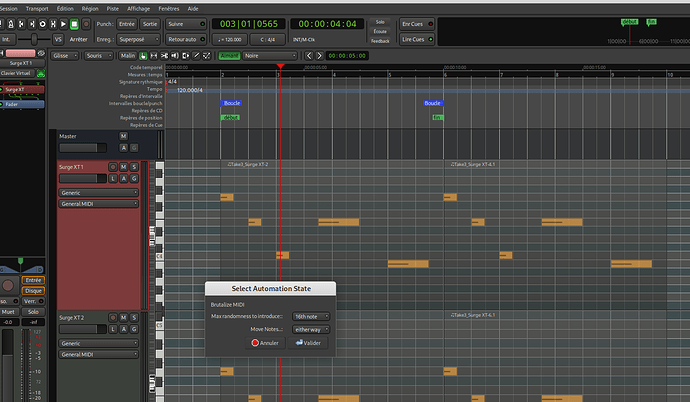Open the Move Notes either way dropdown
The width and height of the screenshot is (690, 402).
(311, 328)
